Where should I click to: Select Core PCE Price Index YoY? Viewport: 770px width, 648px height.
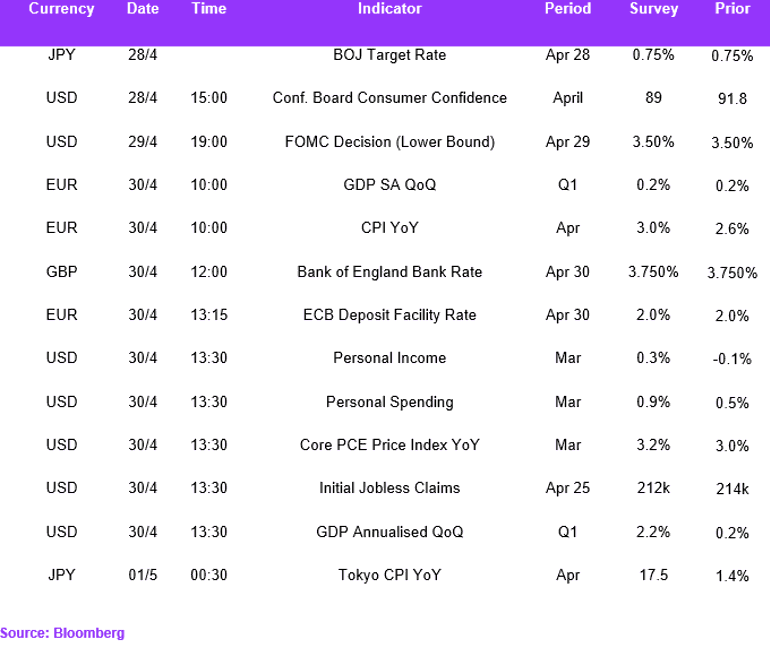click(x=389, y=445)
